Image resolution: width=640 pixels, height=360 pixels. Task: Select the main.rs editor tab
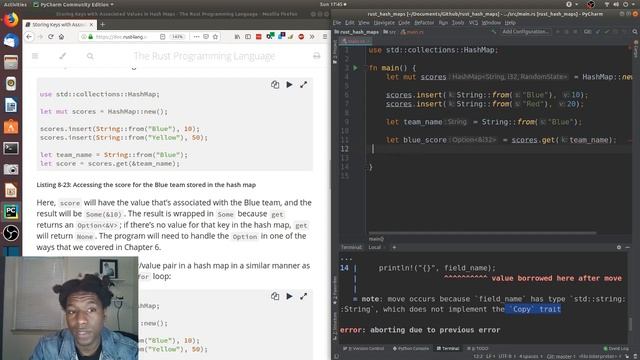tap(356, 41)
